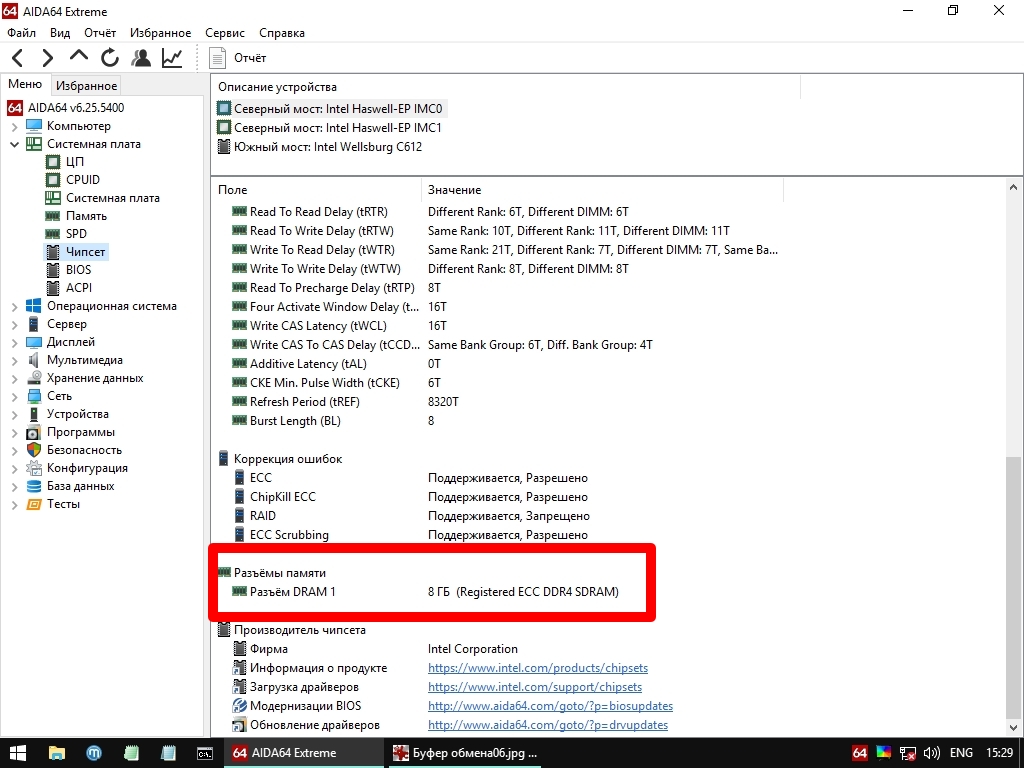
Task: Open the aida64.com drvupdates link
Action: tap(547, 725)
